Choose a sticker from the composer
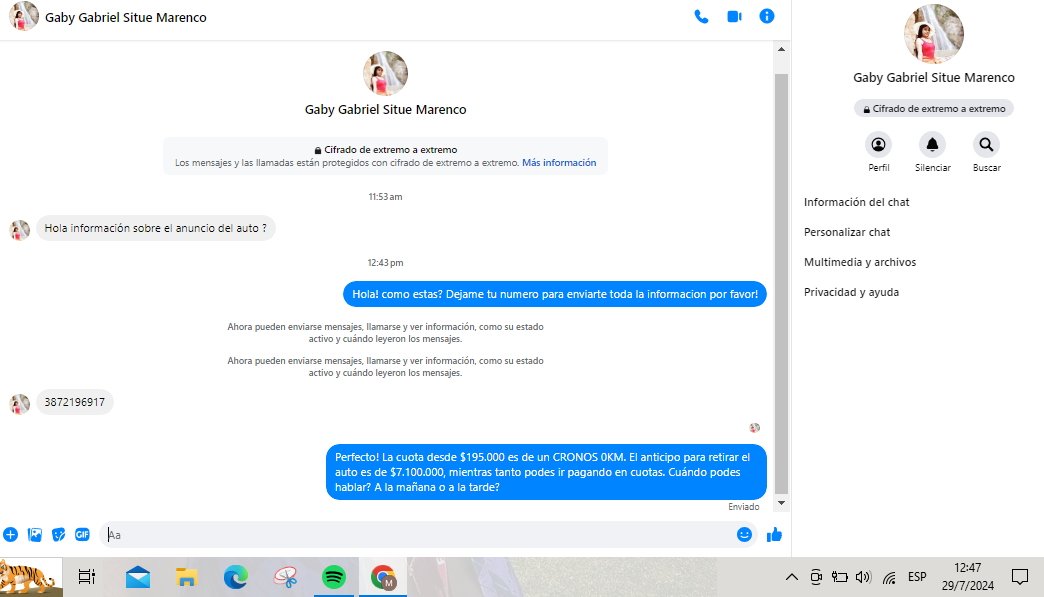 point(59,535)
